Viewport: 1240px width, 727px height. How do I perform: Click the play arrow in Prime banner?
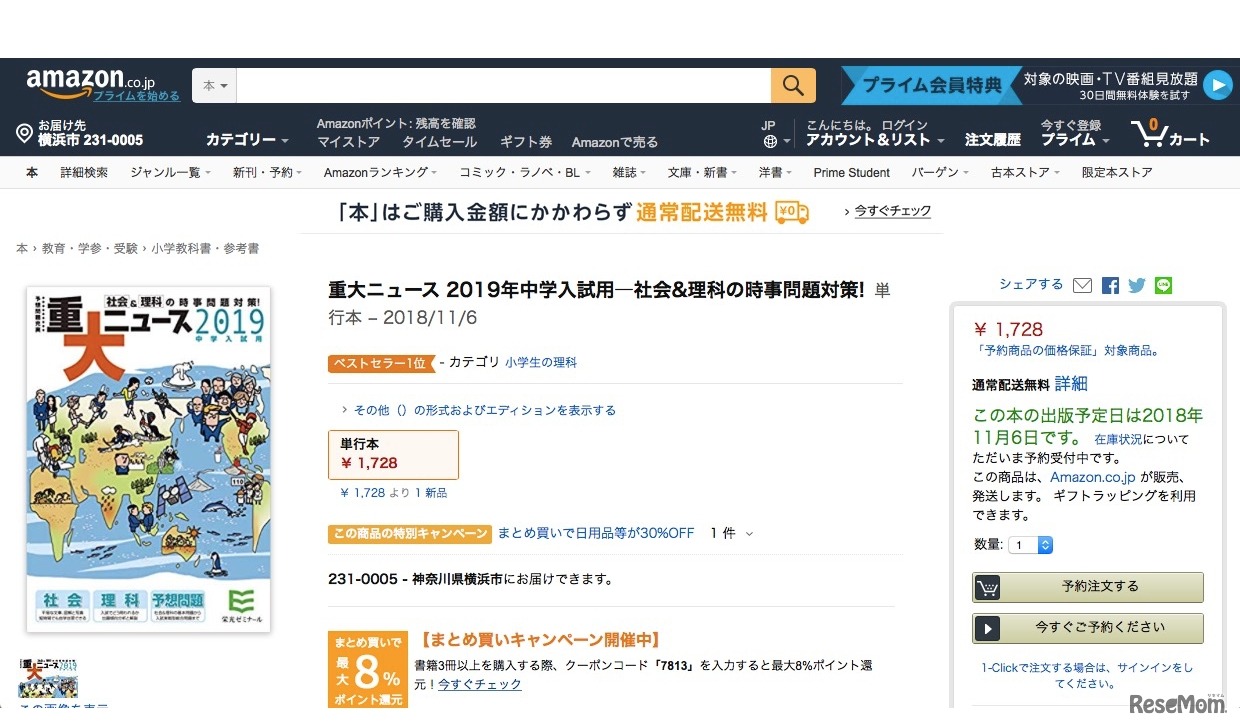point(1217,86)
